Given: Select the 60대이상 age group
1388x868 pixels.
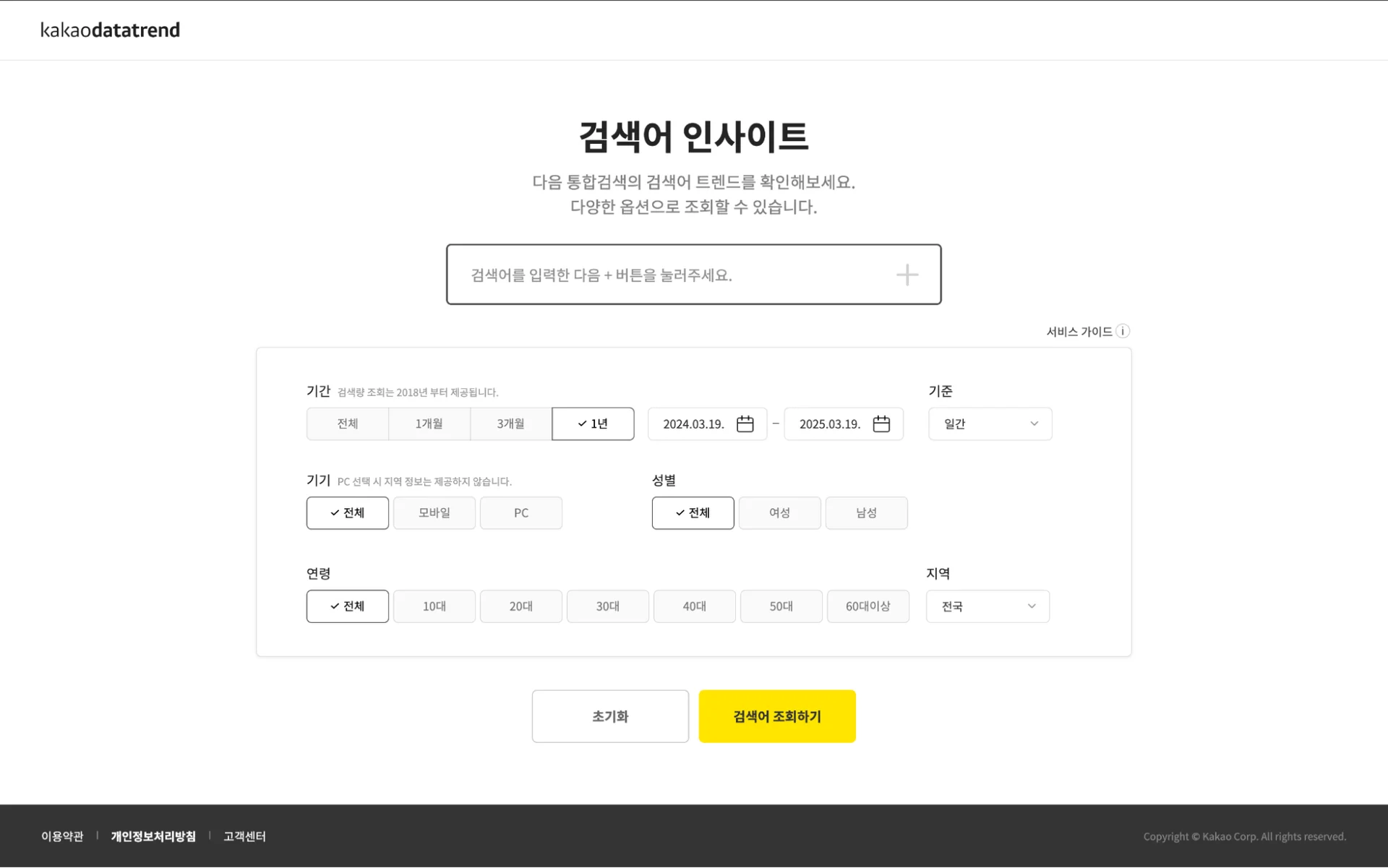Looking at the screenshot, I should (x=867, y=606).
